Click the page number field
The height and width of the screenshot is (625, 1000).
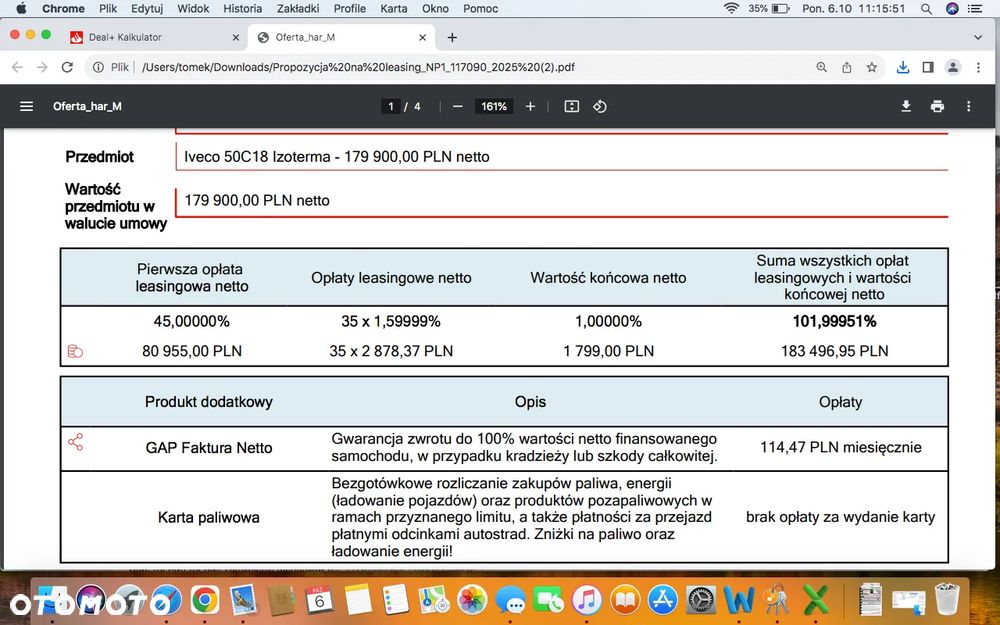[390, 107]
